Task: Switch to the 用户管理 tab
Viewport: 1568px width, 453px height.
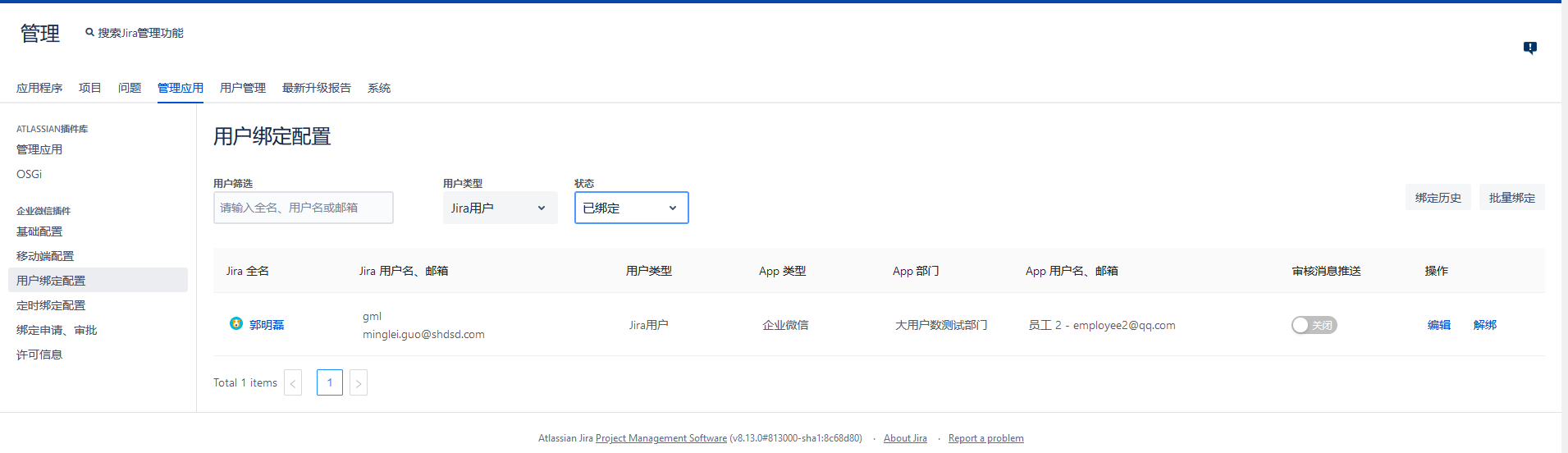Action: (x=243, y=88)
